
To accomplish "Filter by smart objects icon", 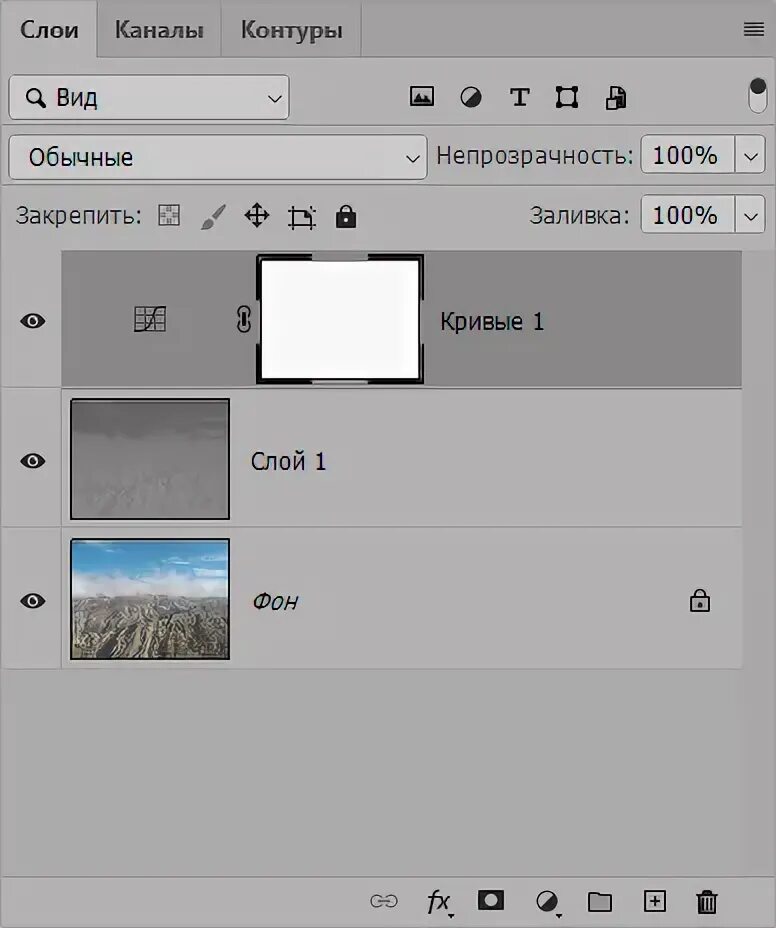I will (x=616, y=98).
